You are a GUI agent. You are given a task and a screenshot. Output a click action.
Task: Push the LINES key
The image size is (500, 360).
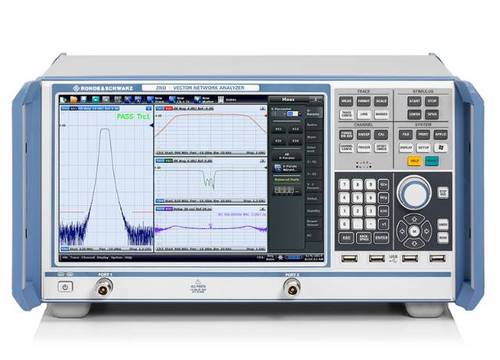pos(364,115)
